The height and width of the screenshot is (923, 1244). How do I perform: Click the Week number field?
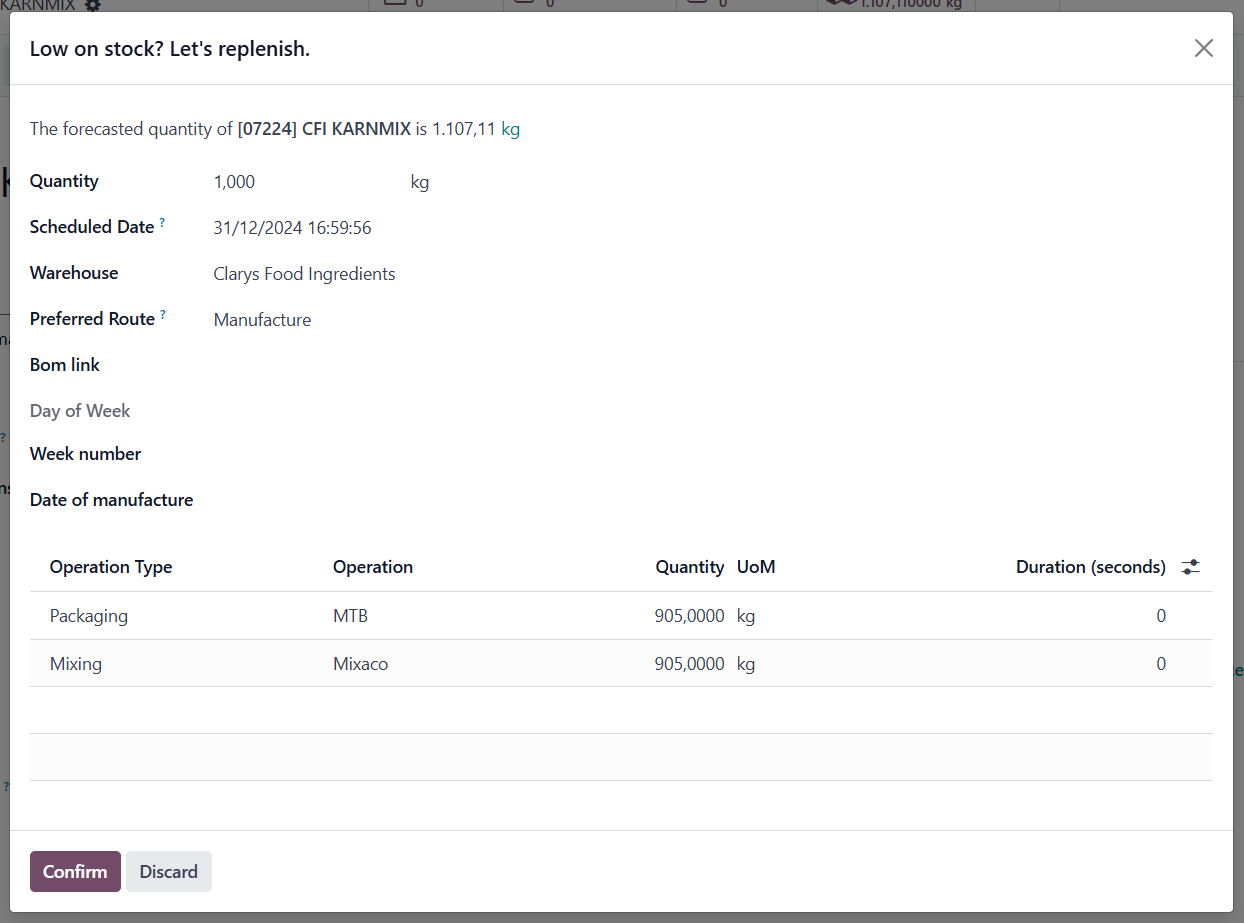coord(400,455)
